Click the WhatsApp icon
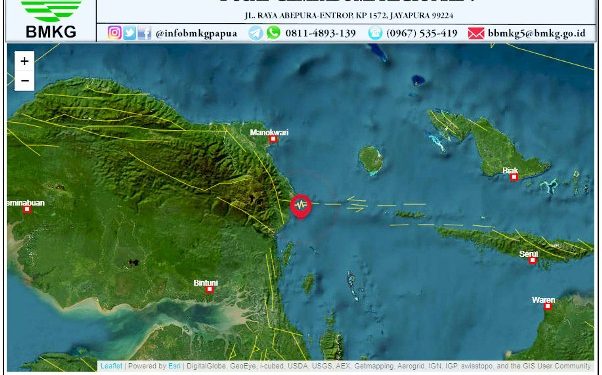Viewport: 602px width, 375px height. tap(273, 32)
